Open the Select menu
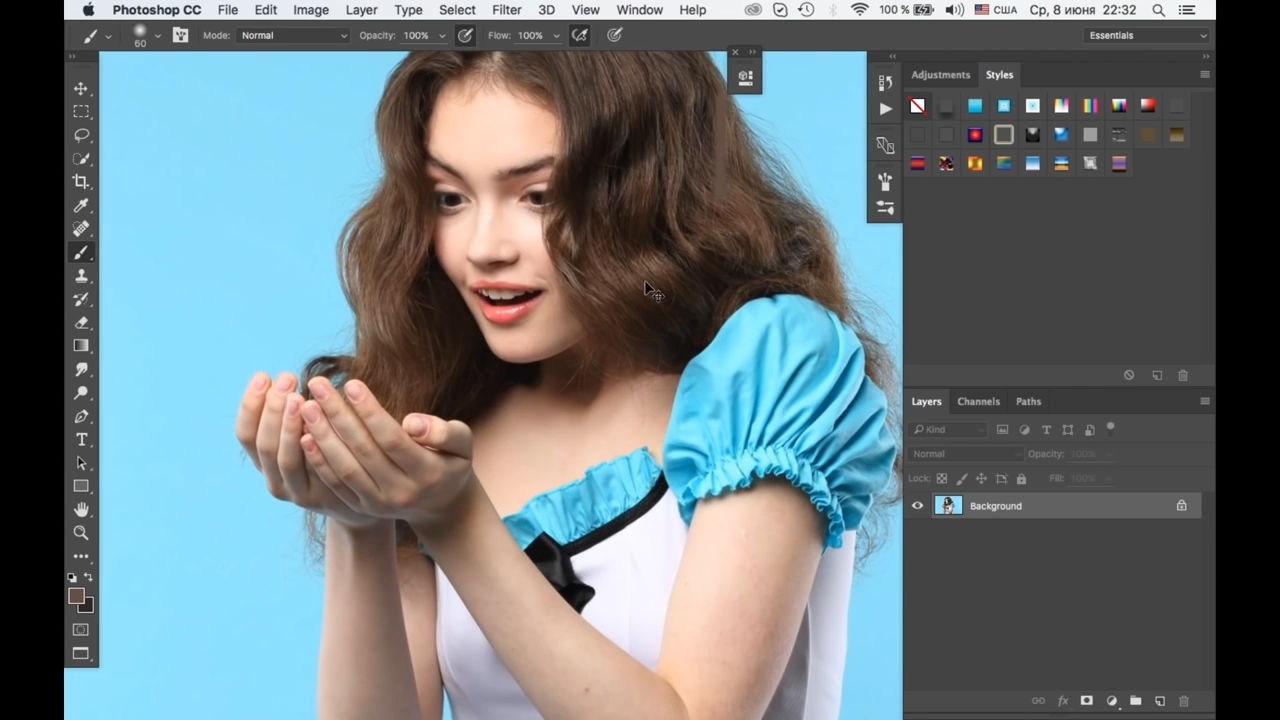Screen dimensions: 1280x720 (x=457, y=10)
